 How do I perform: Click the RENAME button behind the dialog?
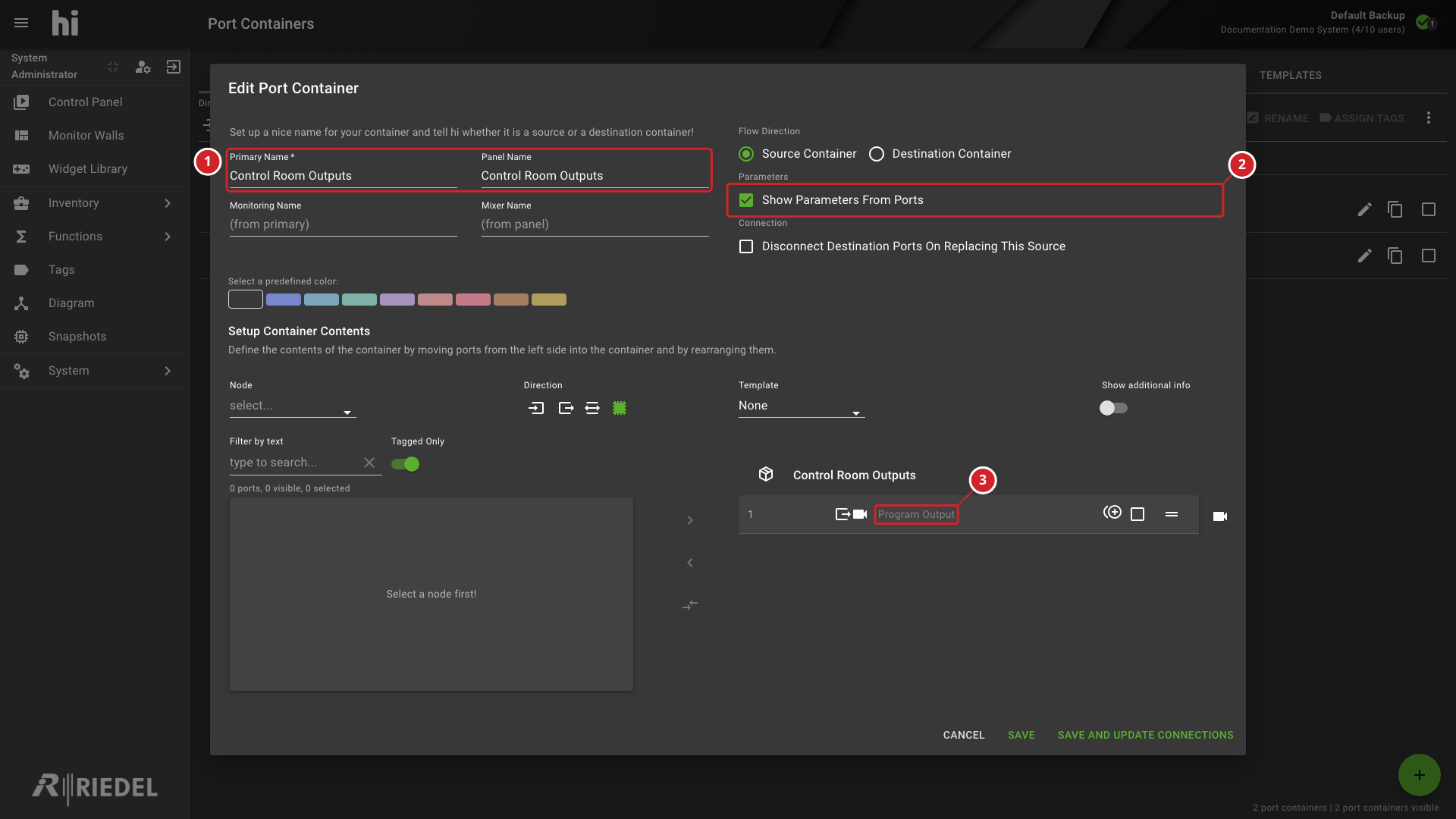[x=1279, y=118]
